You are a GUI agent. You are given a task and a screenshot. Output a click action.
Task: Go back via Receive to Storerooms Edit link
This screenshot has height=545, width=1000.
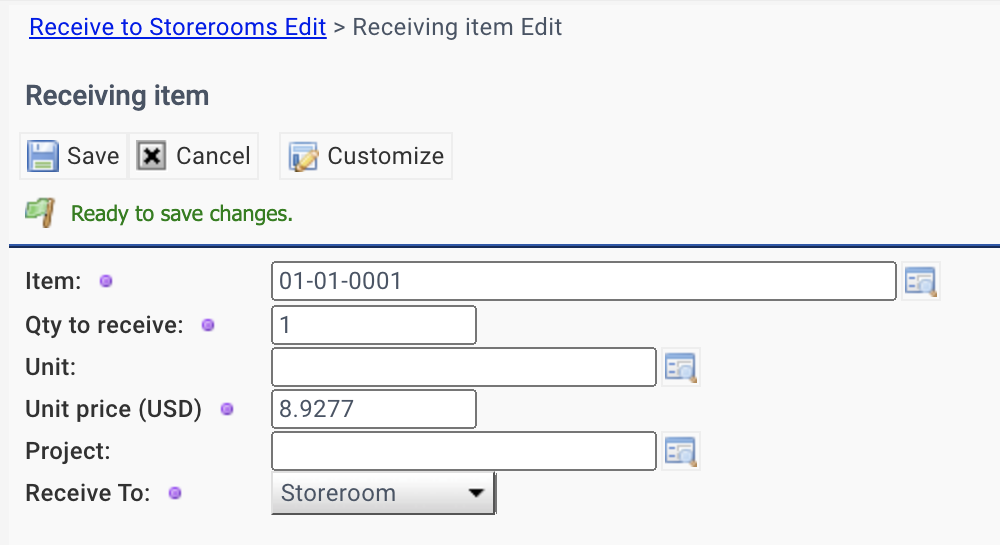click(178, 27)
